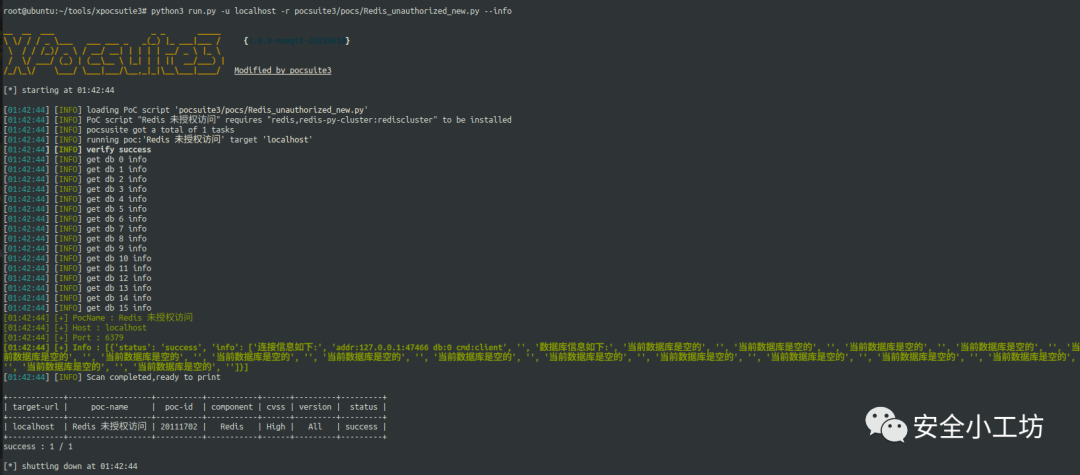Viewport: 1080px width, 475px height.
Task: Click the 'High' cvss cell
Action: (x=276, y=427)
